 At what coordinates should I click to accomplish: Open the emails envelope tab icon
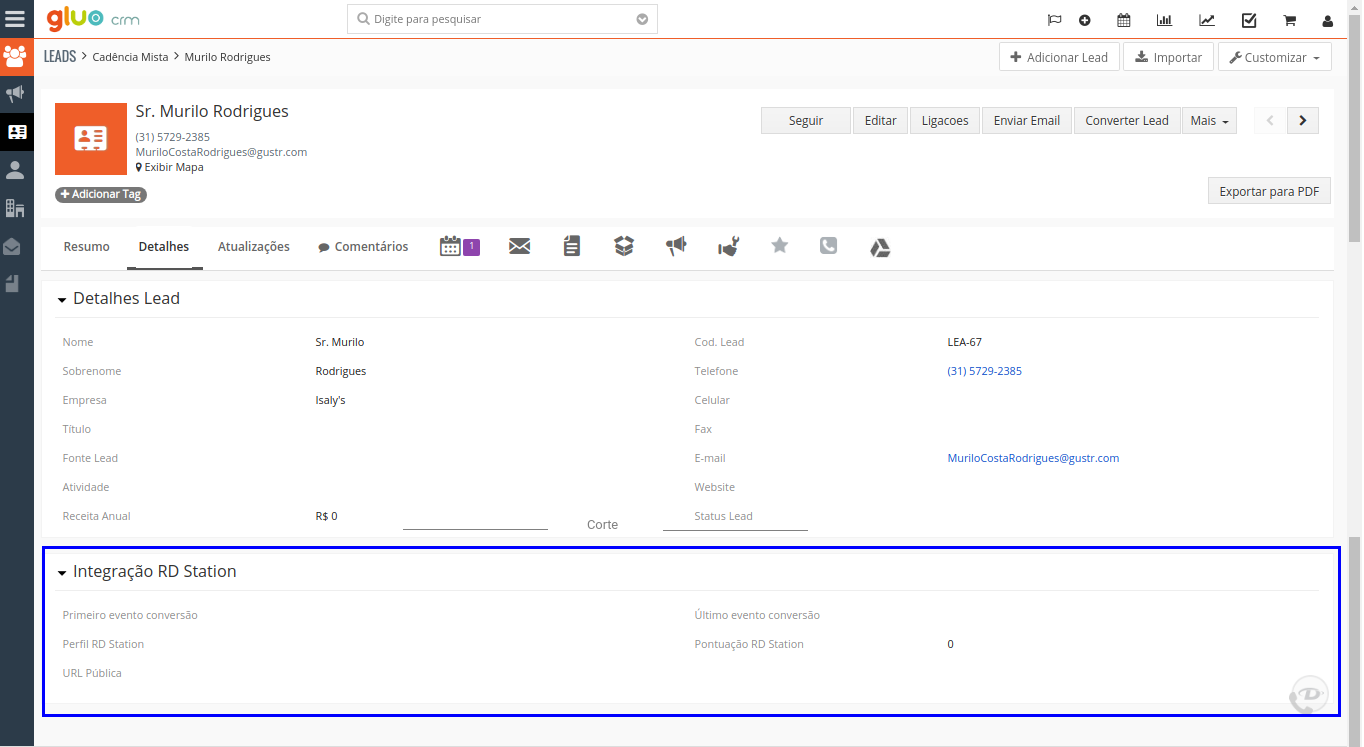pyautogui.click(x=519, y=246)
